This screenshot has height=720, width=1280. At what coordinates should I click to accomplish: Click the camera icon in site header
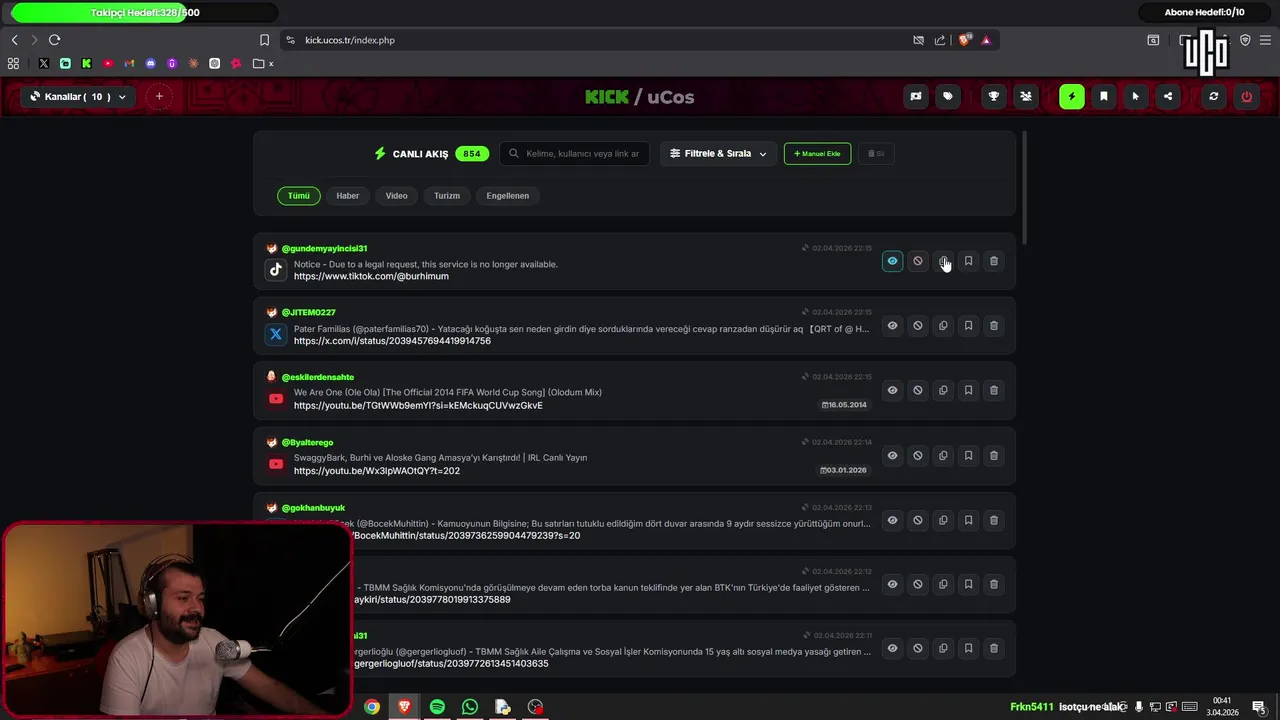915,97
